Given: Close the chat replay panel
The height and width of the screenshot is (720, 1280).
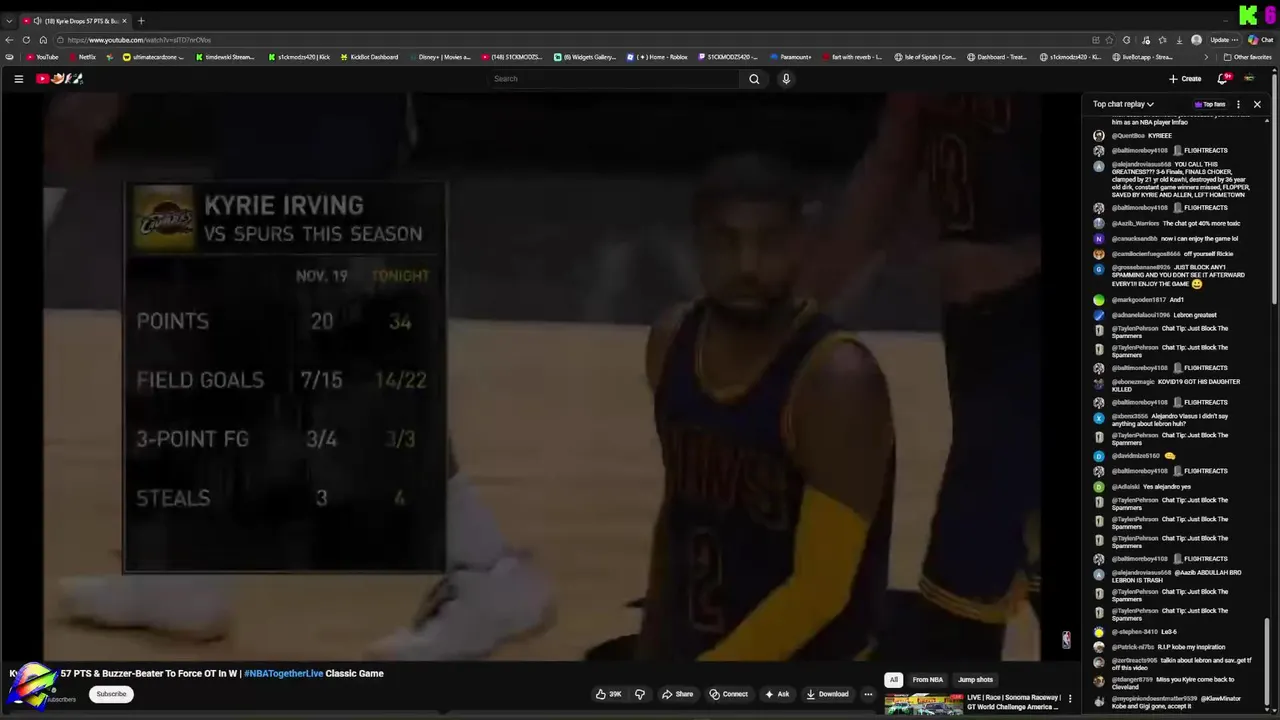Looking at the screenshot, I should click(x=1257, y=104).
